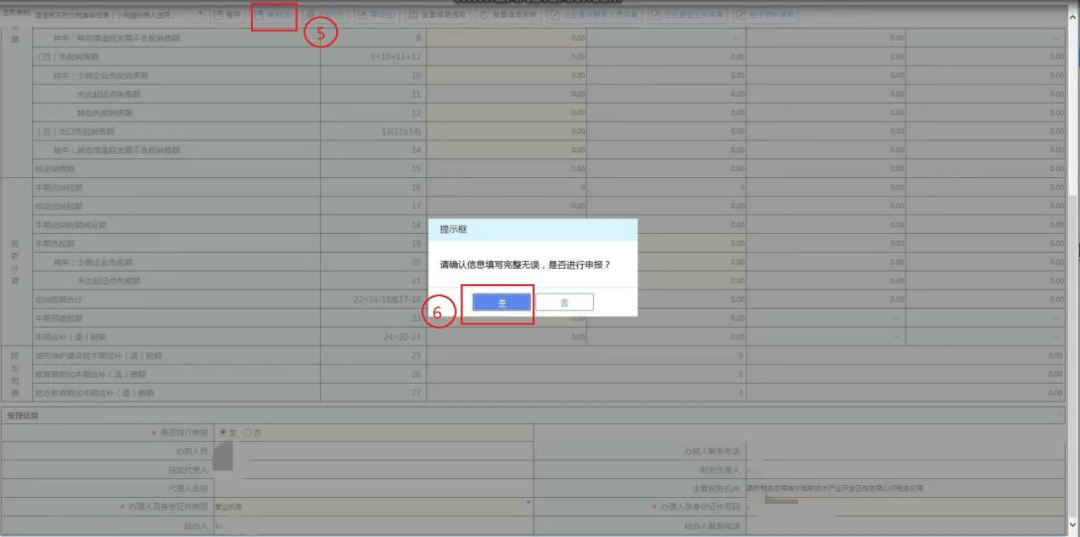The height and width of the screenshot is (537, 1080).
Task: Click 发票信息提取 toolbar button
Action: click(x=437, y=15)
